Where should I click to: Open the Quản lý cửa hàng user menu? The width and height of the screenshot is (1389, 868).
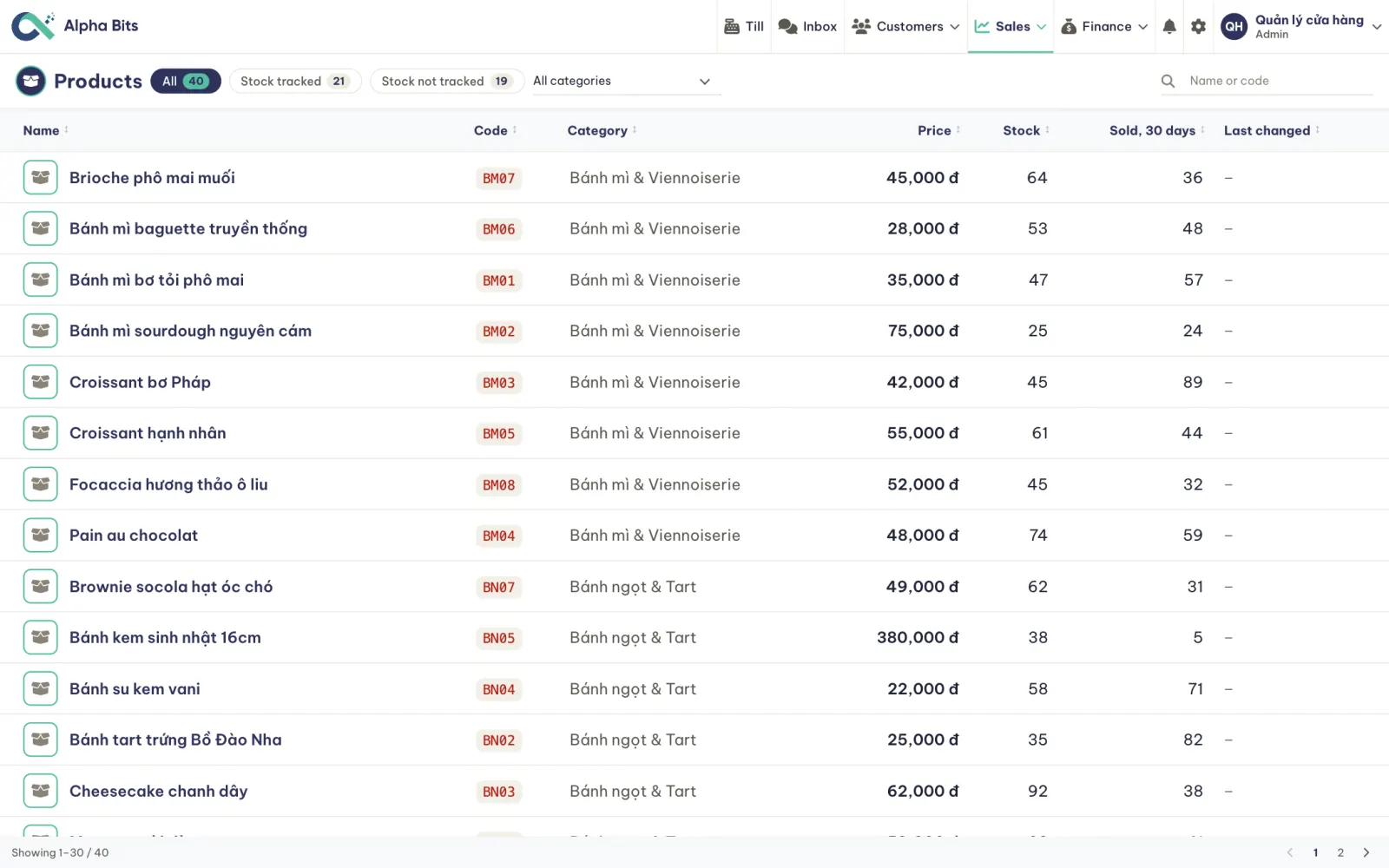[x=1300, y=27]
